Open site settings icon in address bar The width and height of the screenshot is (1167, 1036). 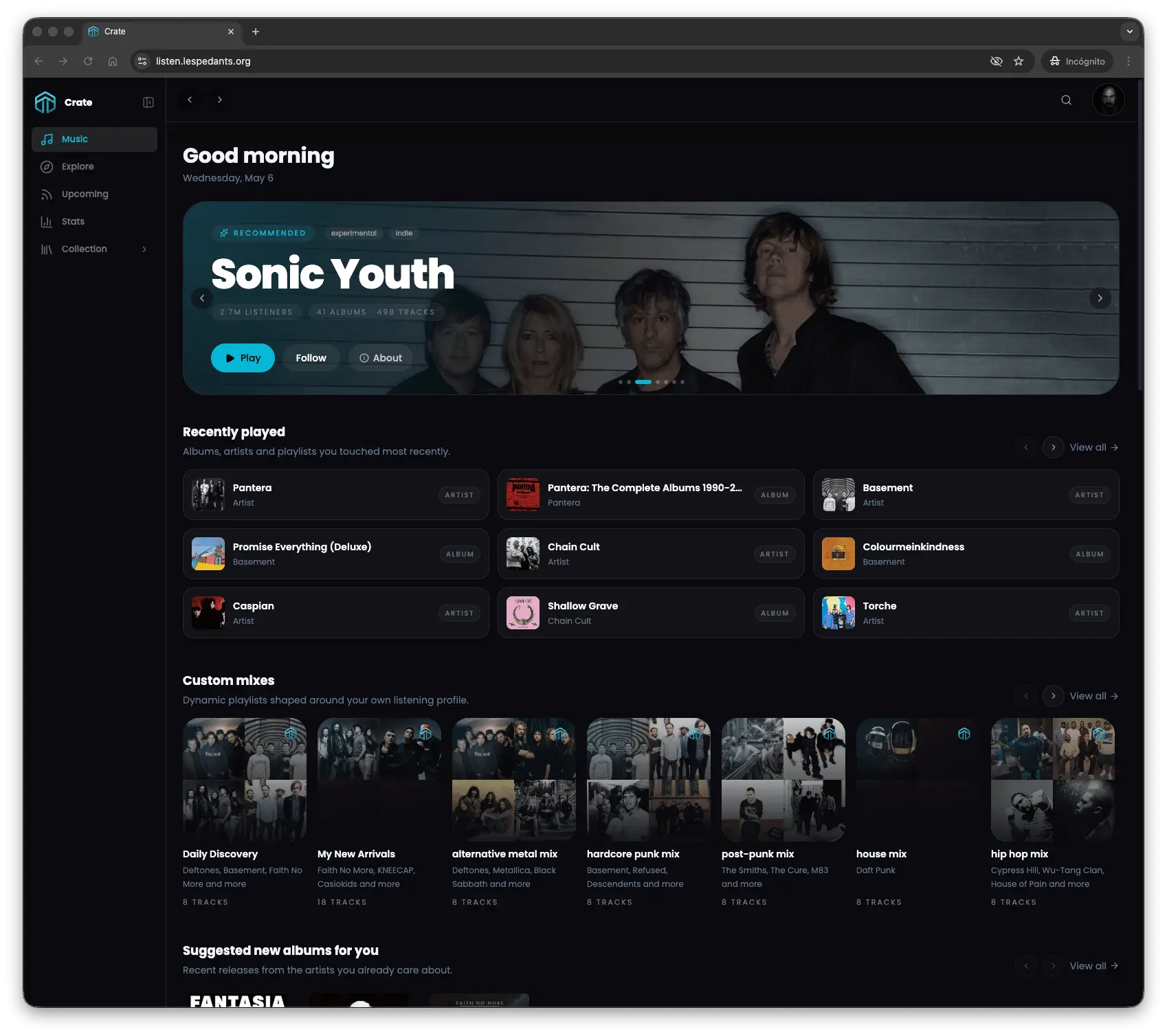coord(142,61)
